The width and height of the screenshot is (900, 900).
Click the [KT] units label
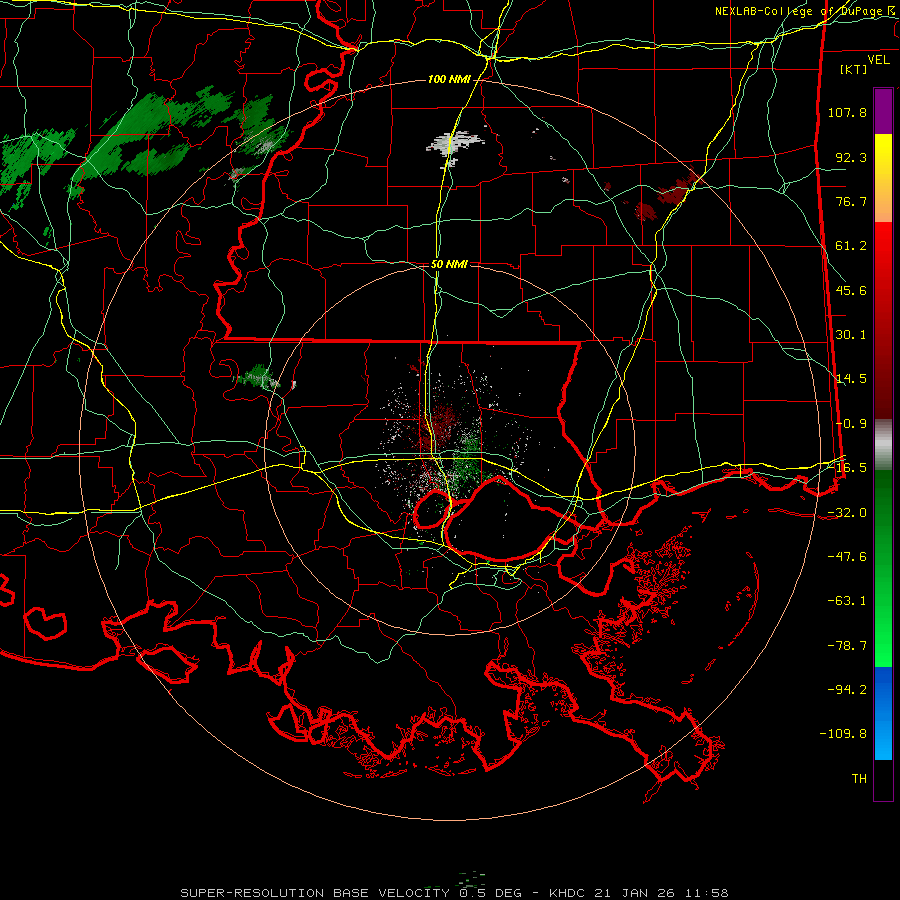(854, 69)
